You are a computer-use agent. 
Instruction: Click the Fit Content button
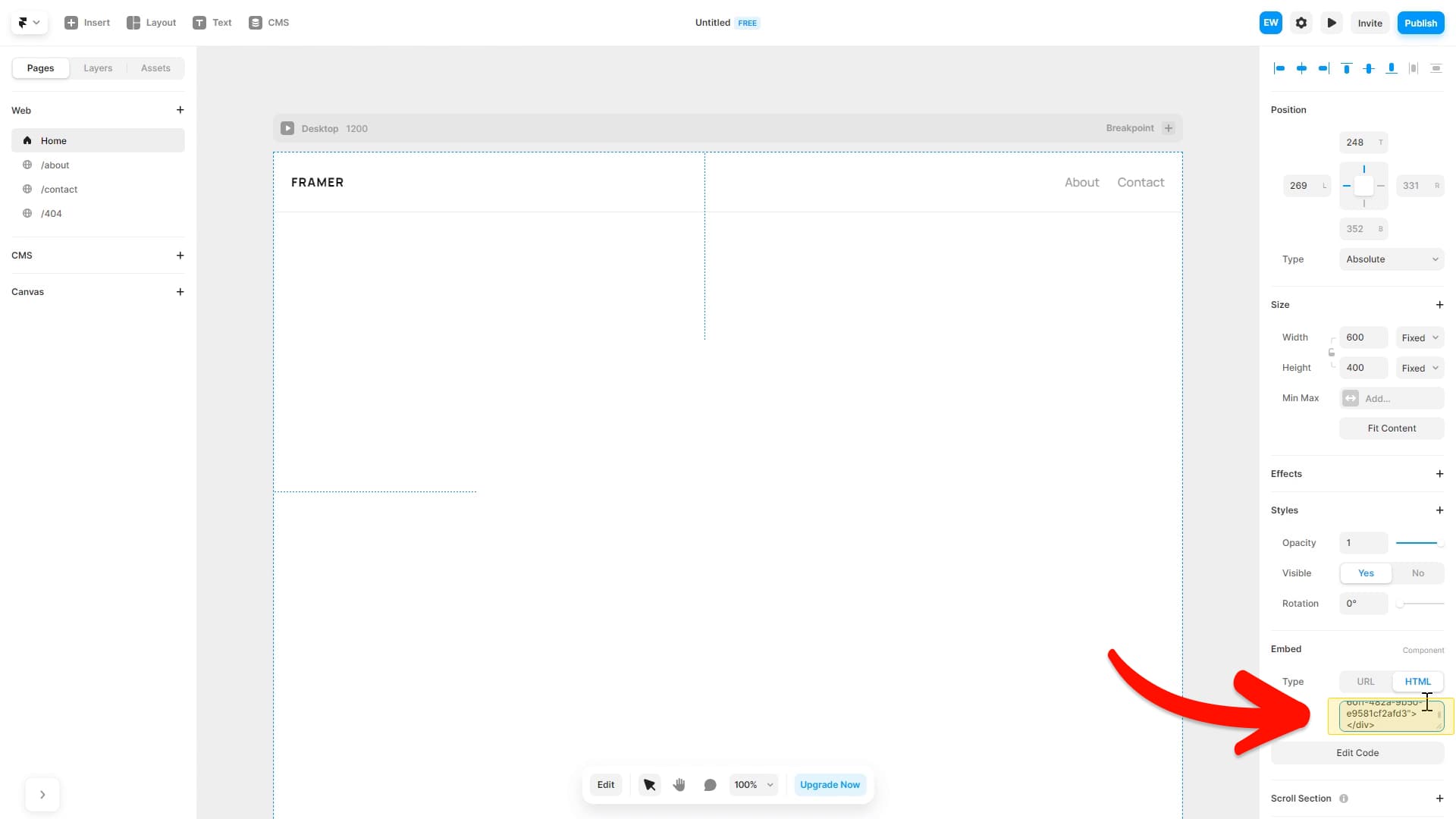coord(1392,428)
